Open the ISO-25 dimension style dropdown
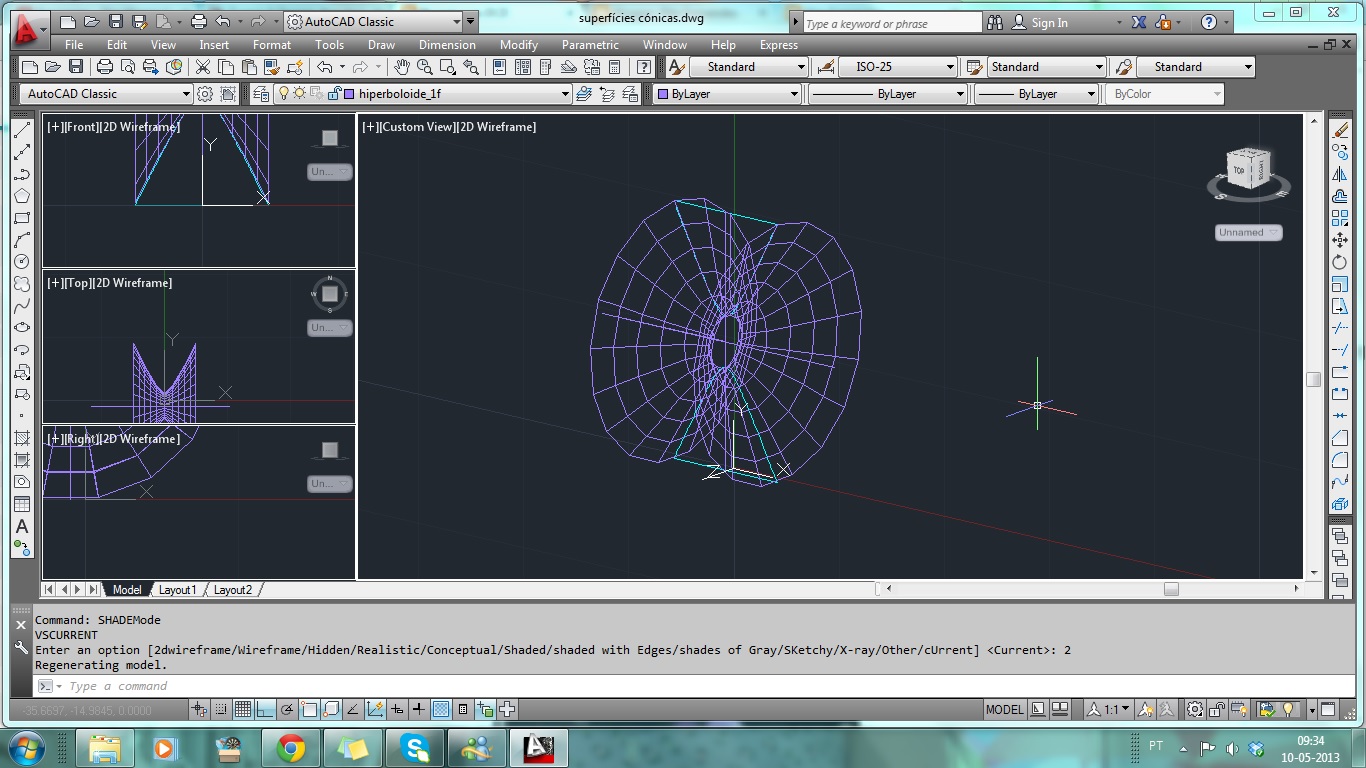 (952, 67)
